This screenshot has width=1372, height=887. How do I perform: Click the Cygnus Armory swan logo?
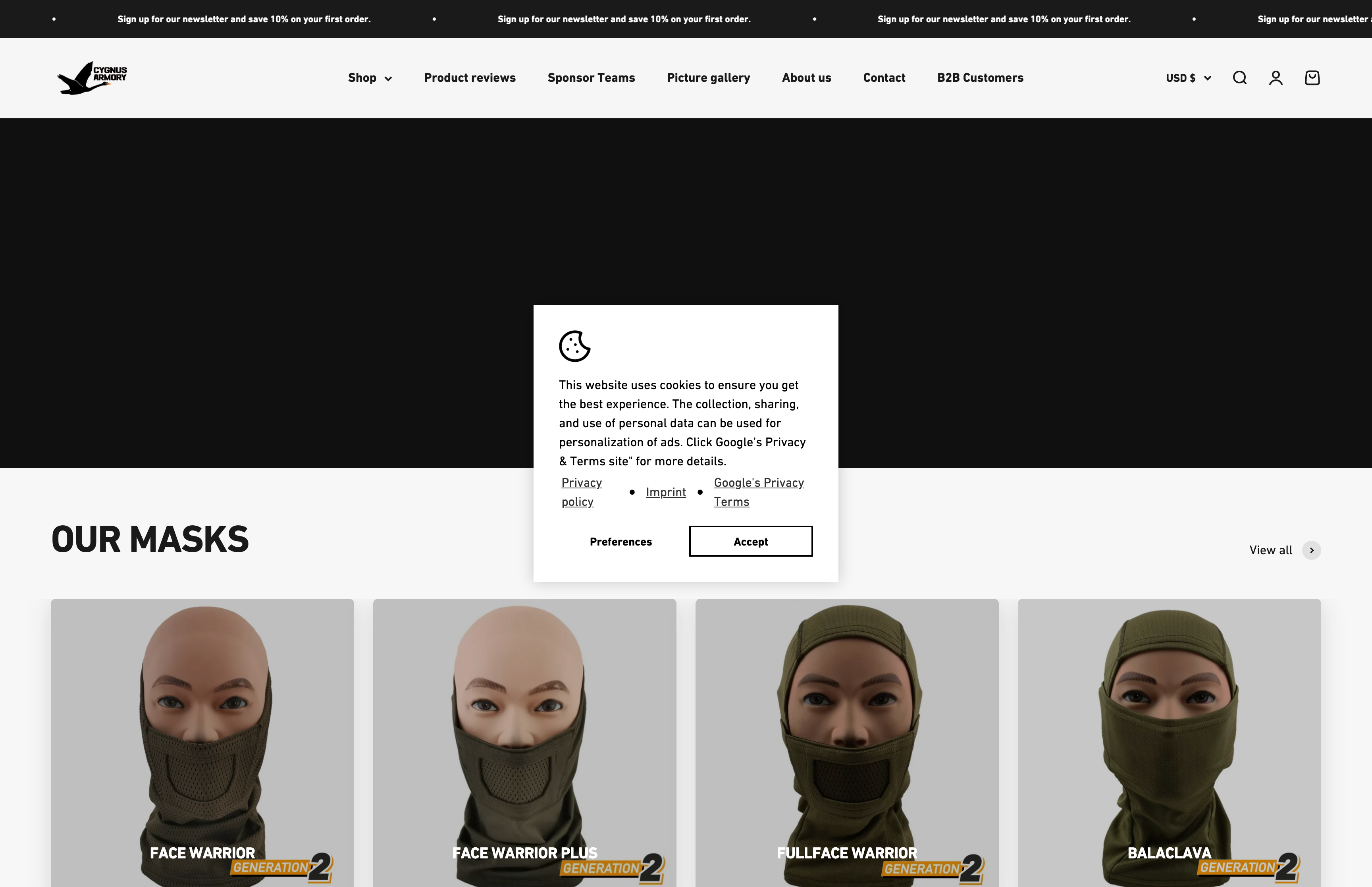tap(92, 78)
